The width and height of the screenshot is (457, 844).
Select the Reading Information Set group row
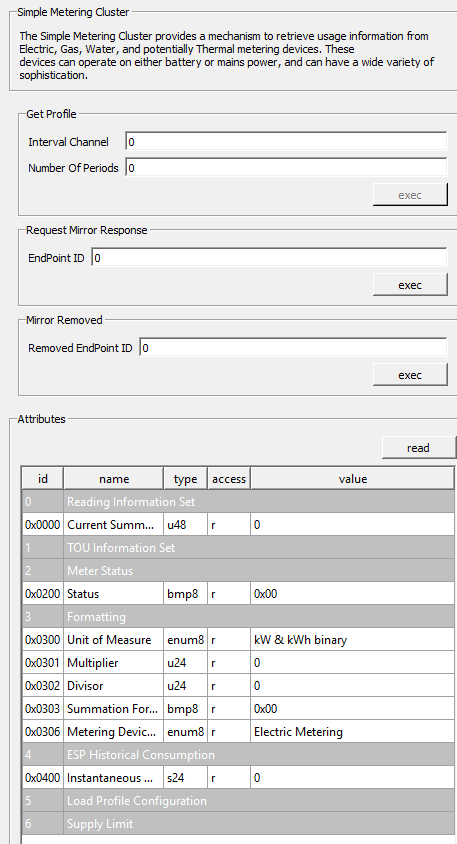tap(238, 502)
